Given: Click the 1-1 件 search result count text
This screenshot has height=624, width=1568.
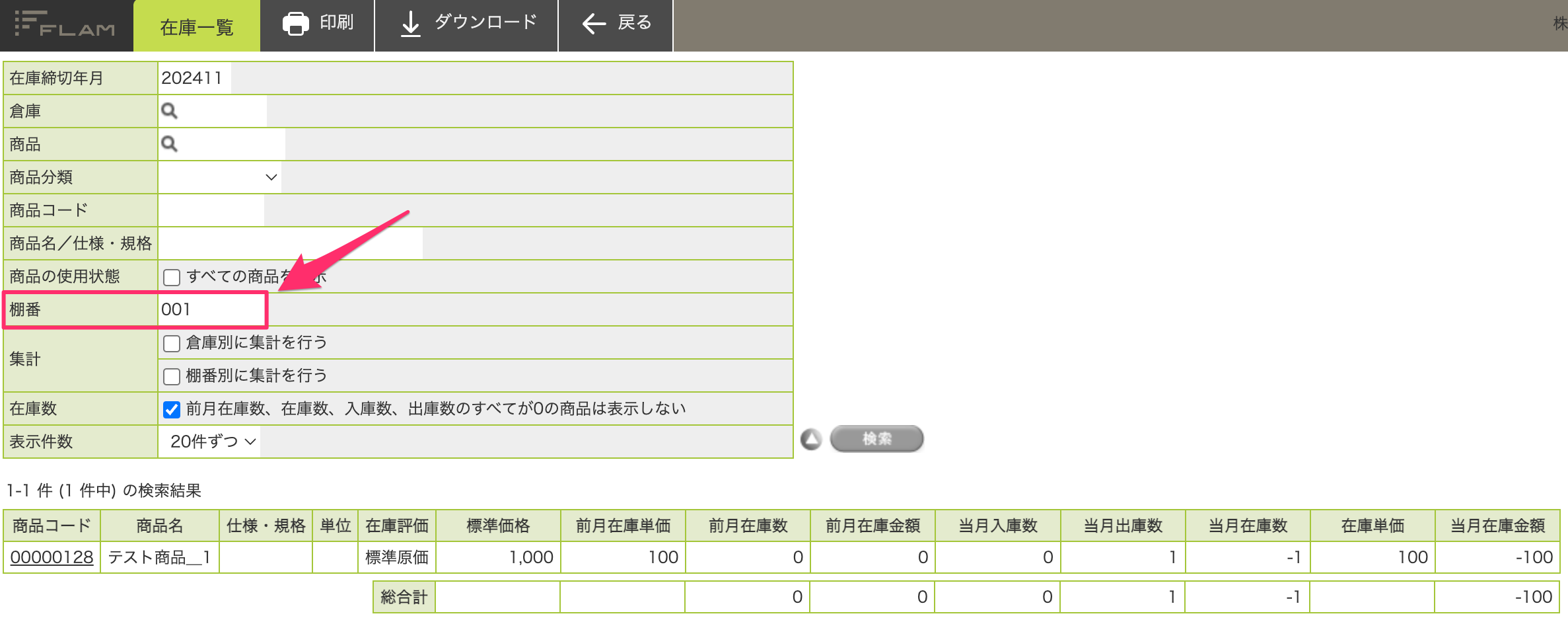Looking at the screenshot, I should coord(104,490).
